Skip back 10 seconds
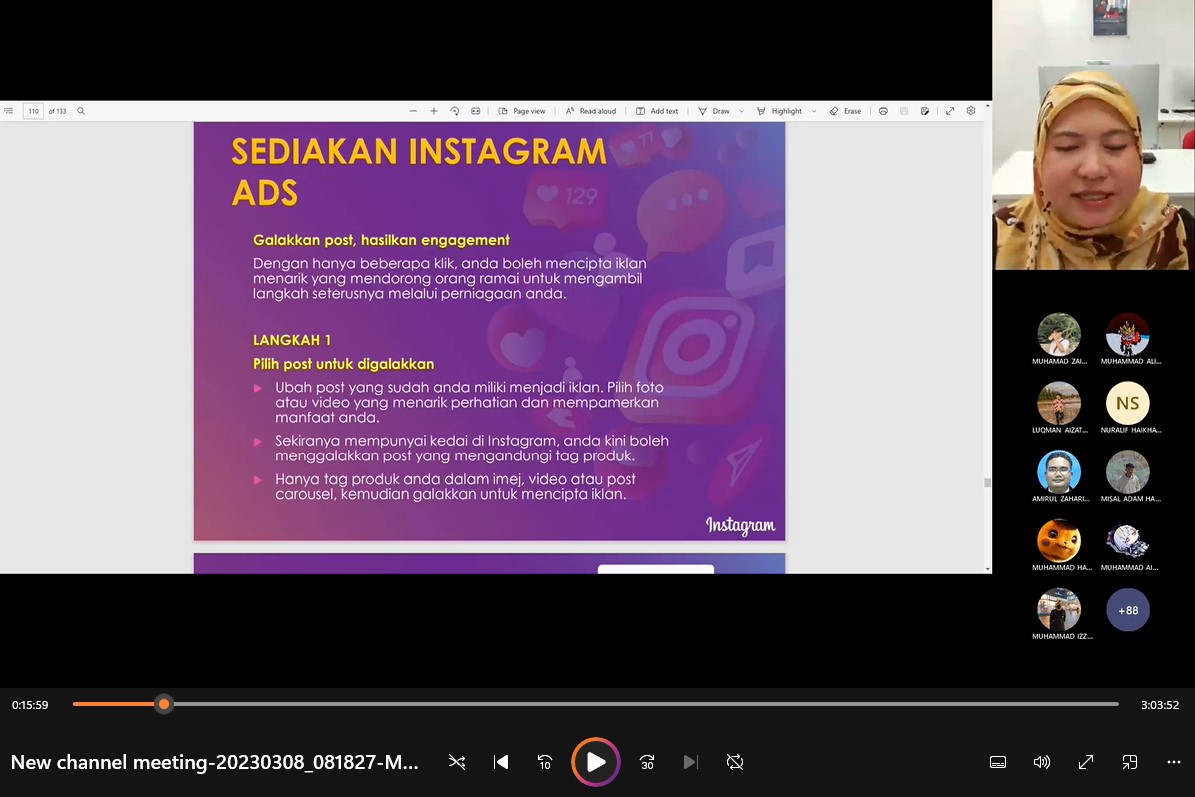1195x797 pixels. tap(545, 762)
